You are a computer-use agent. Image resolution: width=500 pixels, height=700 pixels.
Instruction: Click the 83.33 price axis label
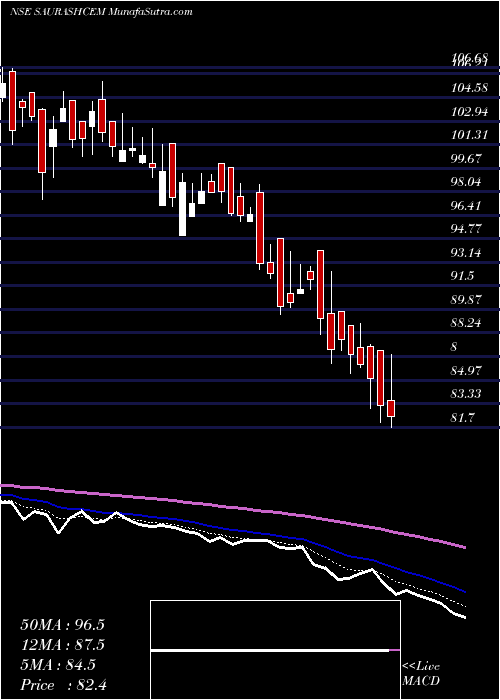[467, 394]
